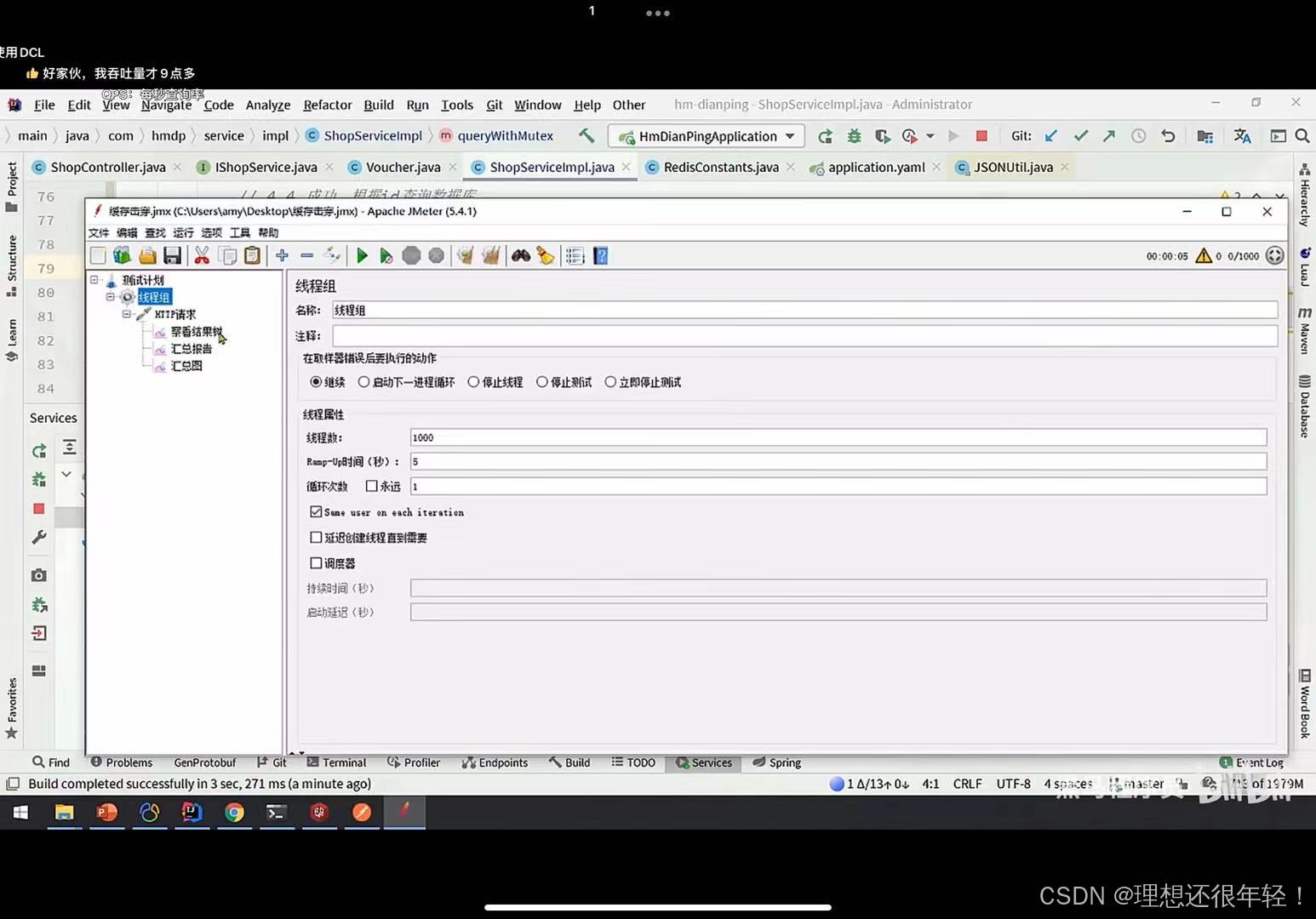Select the 立即停止测试 radio button
Screen dimensions: 1316x919
(610, 382)
